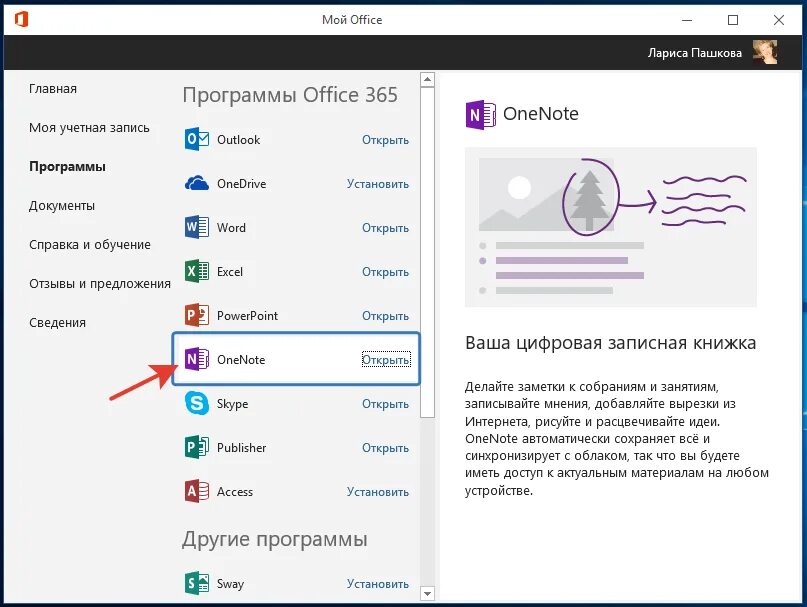The height and width of the screenshot is (607, 807).
Task: Close the Мой Office window
Action: (779, 20)
